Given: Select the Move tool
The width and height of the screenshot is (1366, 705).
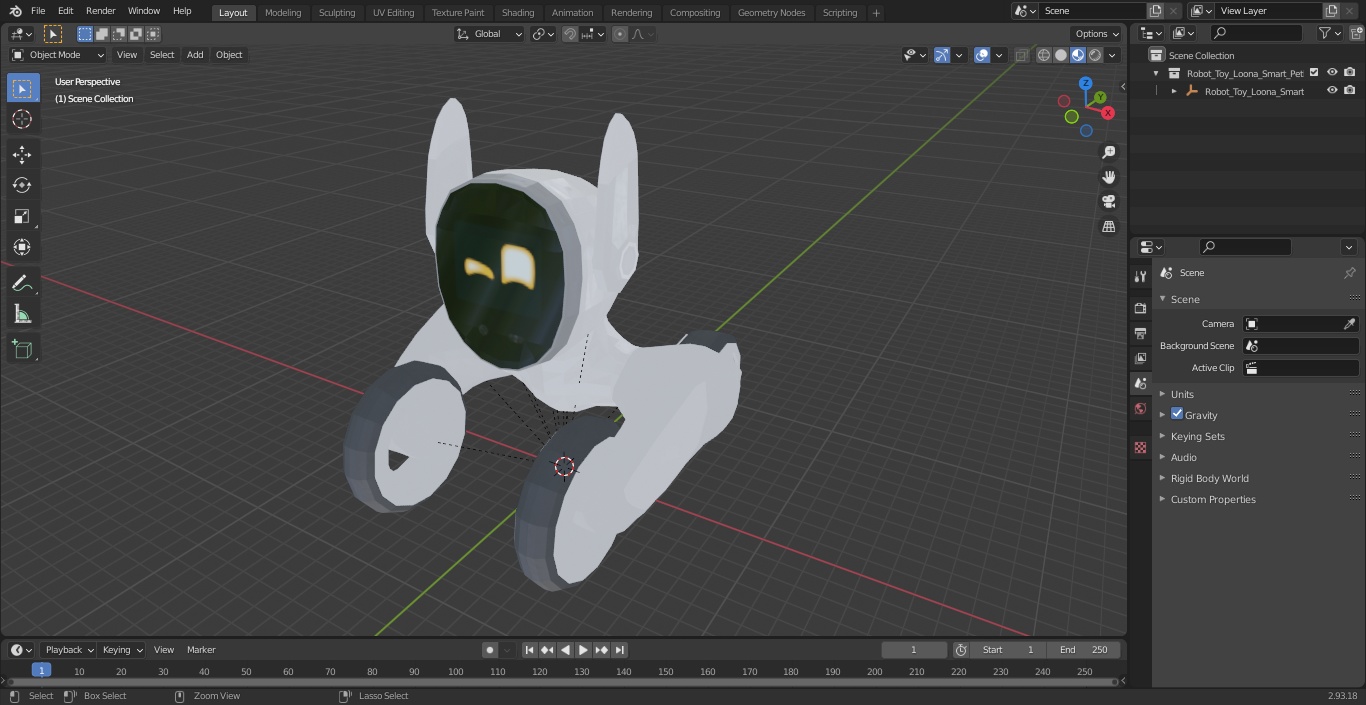Looking at the screenshot, I should tap(22, 154).
